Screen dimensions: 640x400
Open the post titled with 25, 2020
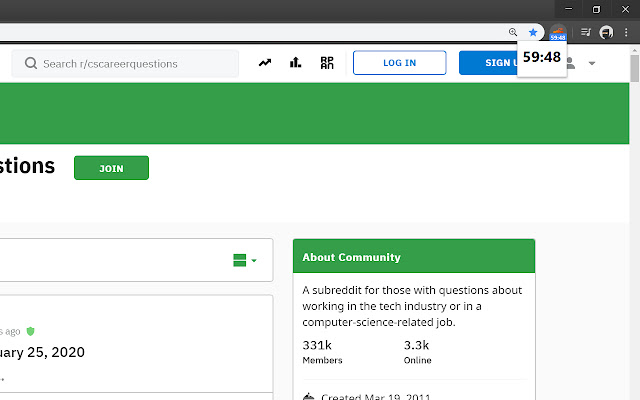click(x=42, y=352)
